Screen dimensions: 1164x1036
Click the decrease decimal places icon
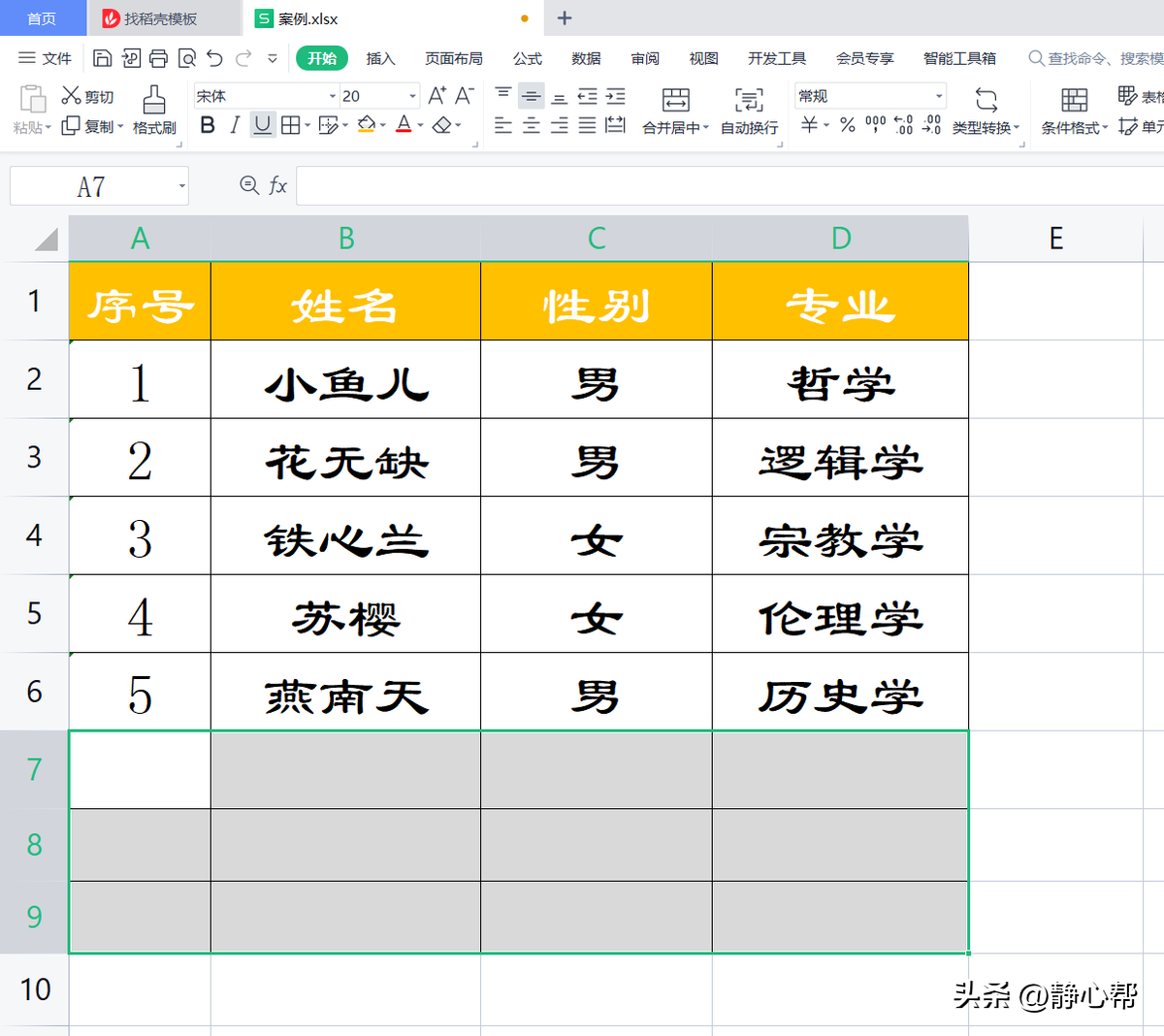pos(932,125)
